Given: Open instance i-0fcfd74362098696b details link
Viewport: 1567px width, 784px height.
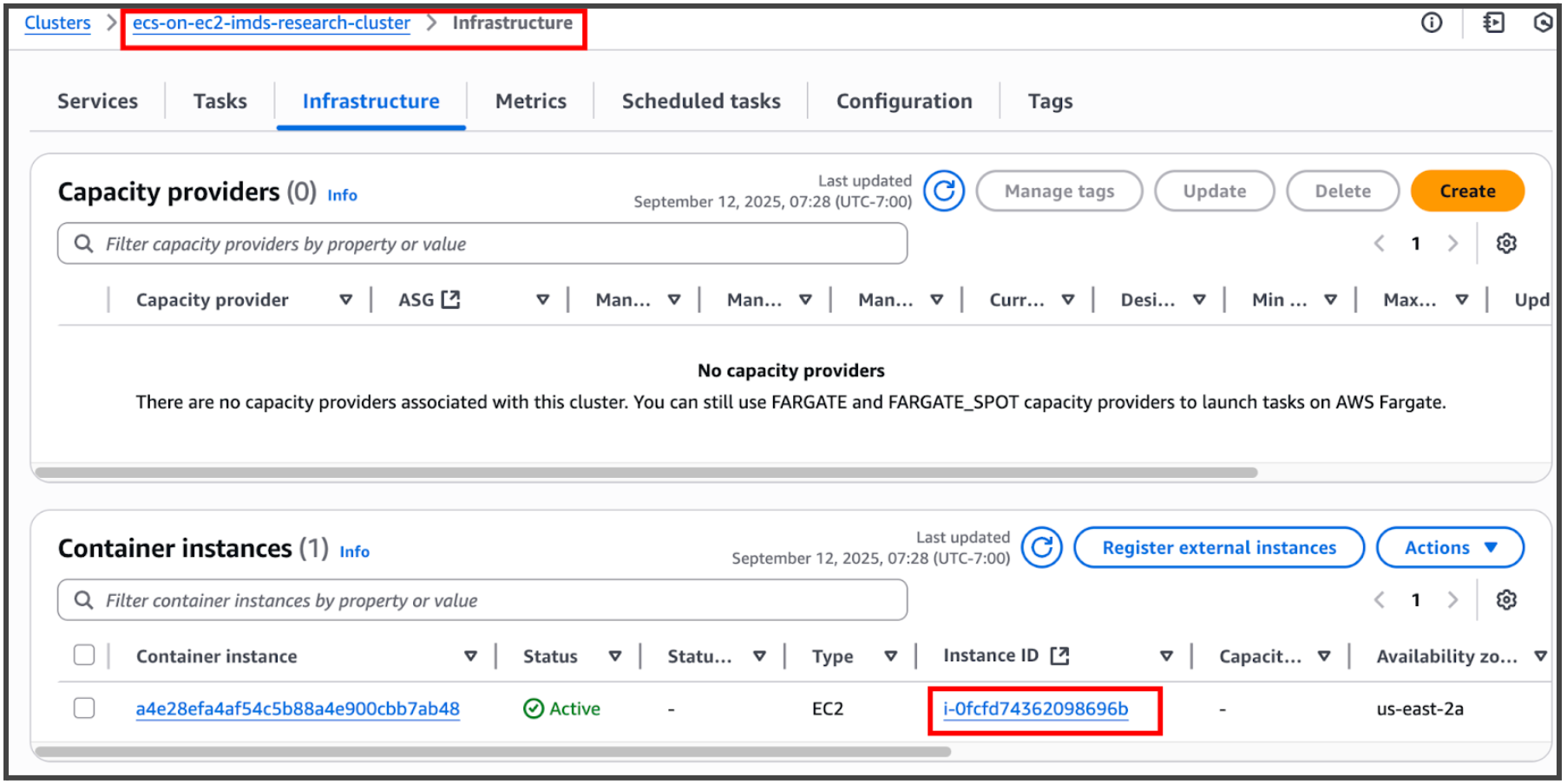Looking at the screenshot, I should [1036, 709].
